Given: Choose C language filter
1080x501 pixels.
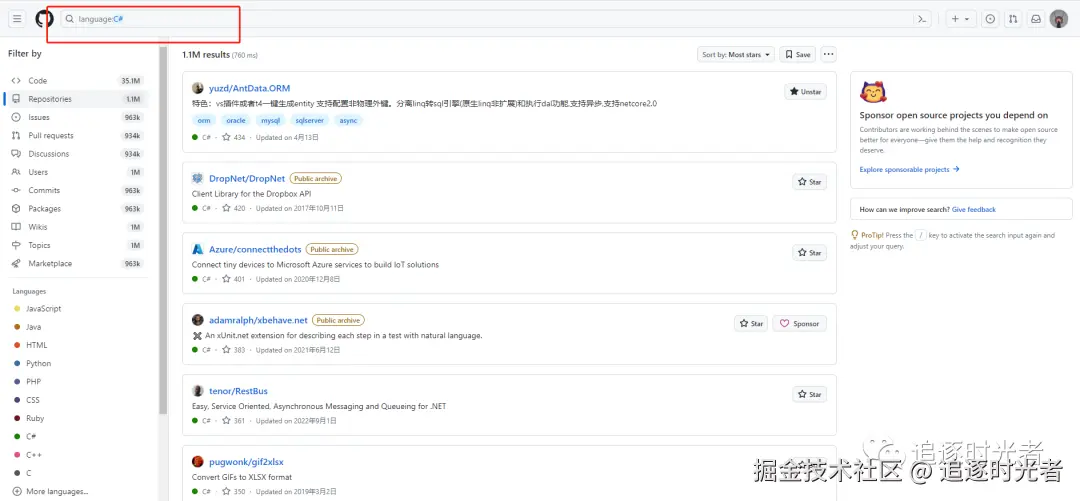Looking at the screenshot, I should [28, 473].
